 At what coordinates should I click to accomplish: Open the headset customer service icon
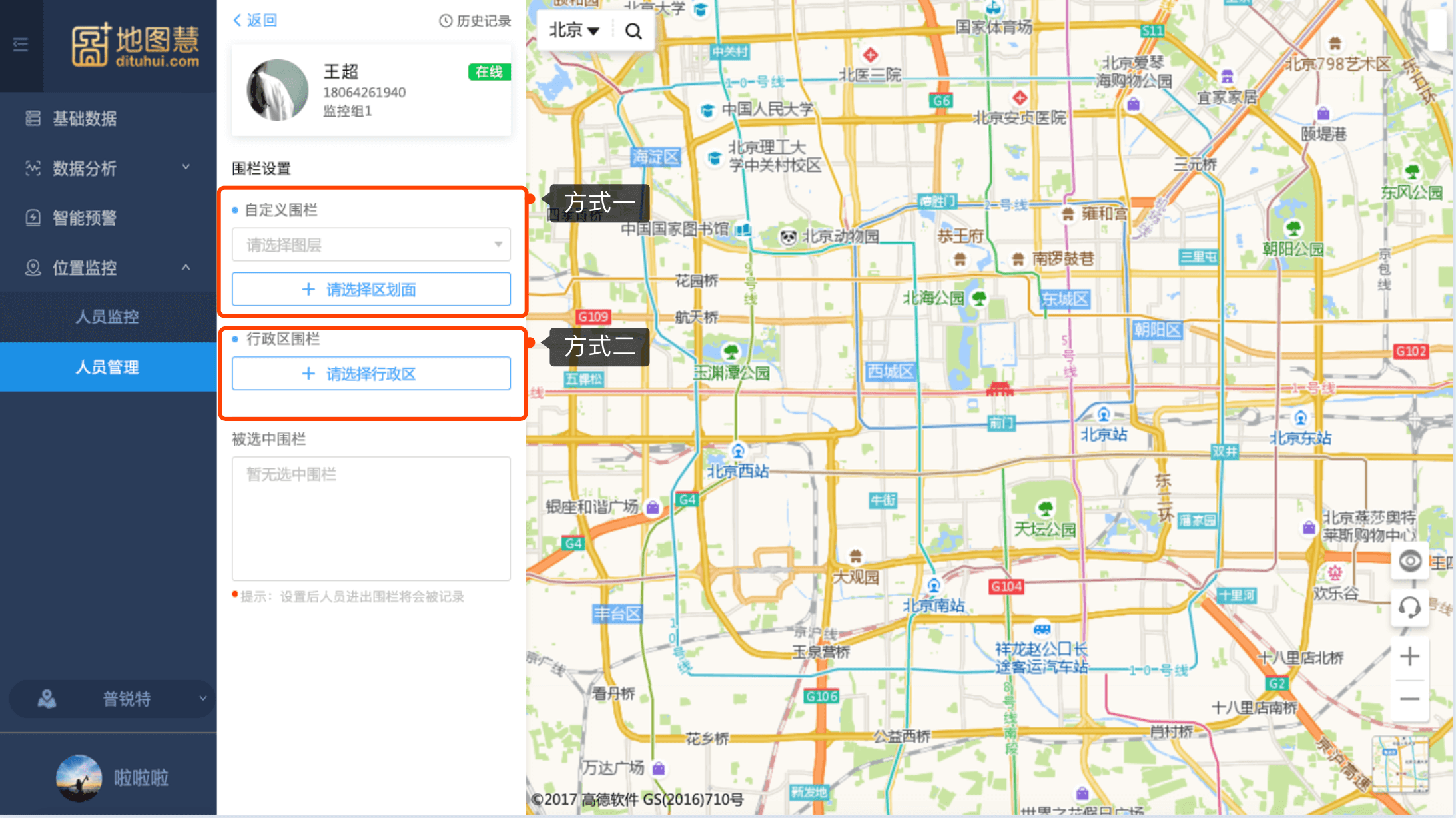1409,608
